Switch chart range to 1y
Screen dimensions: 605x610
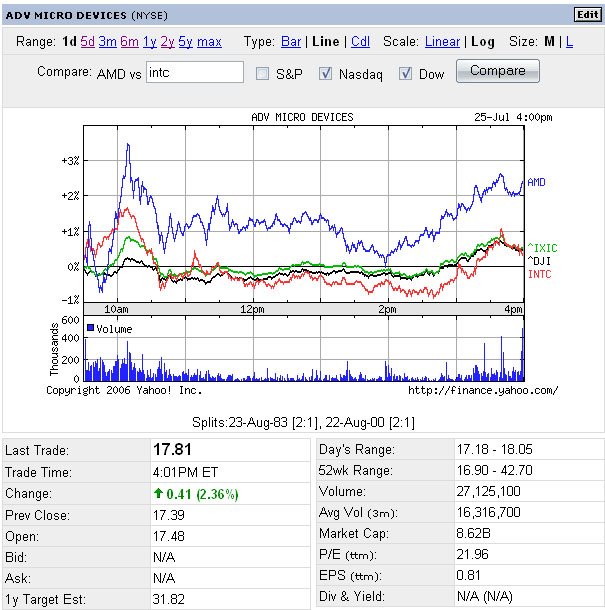[x=149, y=42]
